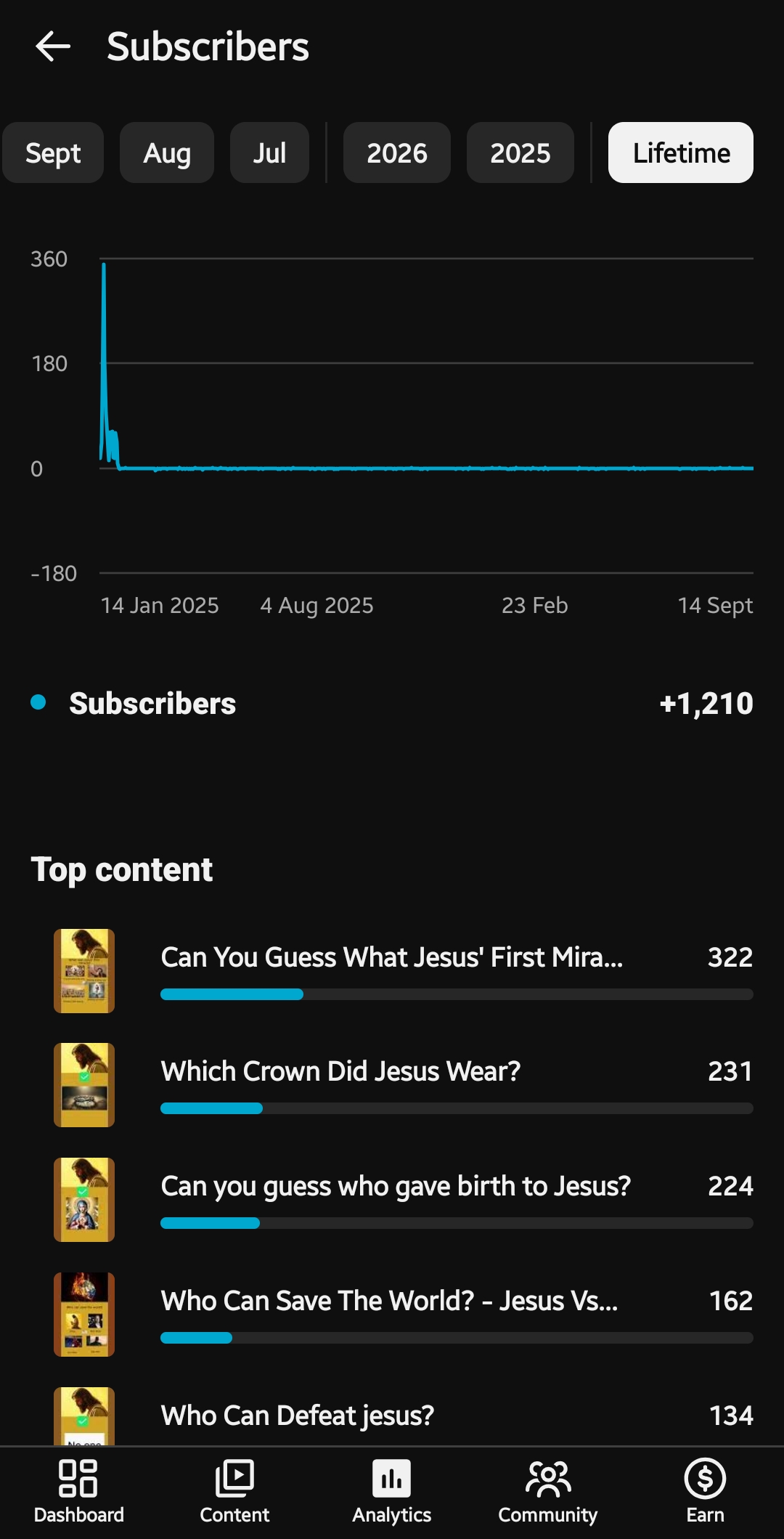Image resolution: width=784 pixels, height=1539 pixels.
Task: Open the Analytics bar chart icon
Action: (x=392, y=1479)
